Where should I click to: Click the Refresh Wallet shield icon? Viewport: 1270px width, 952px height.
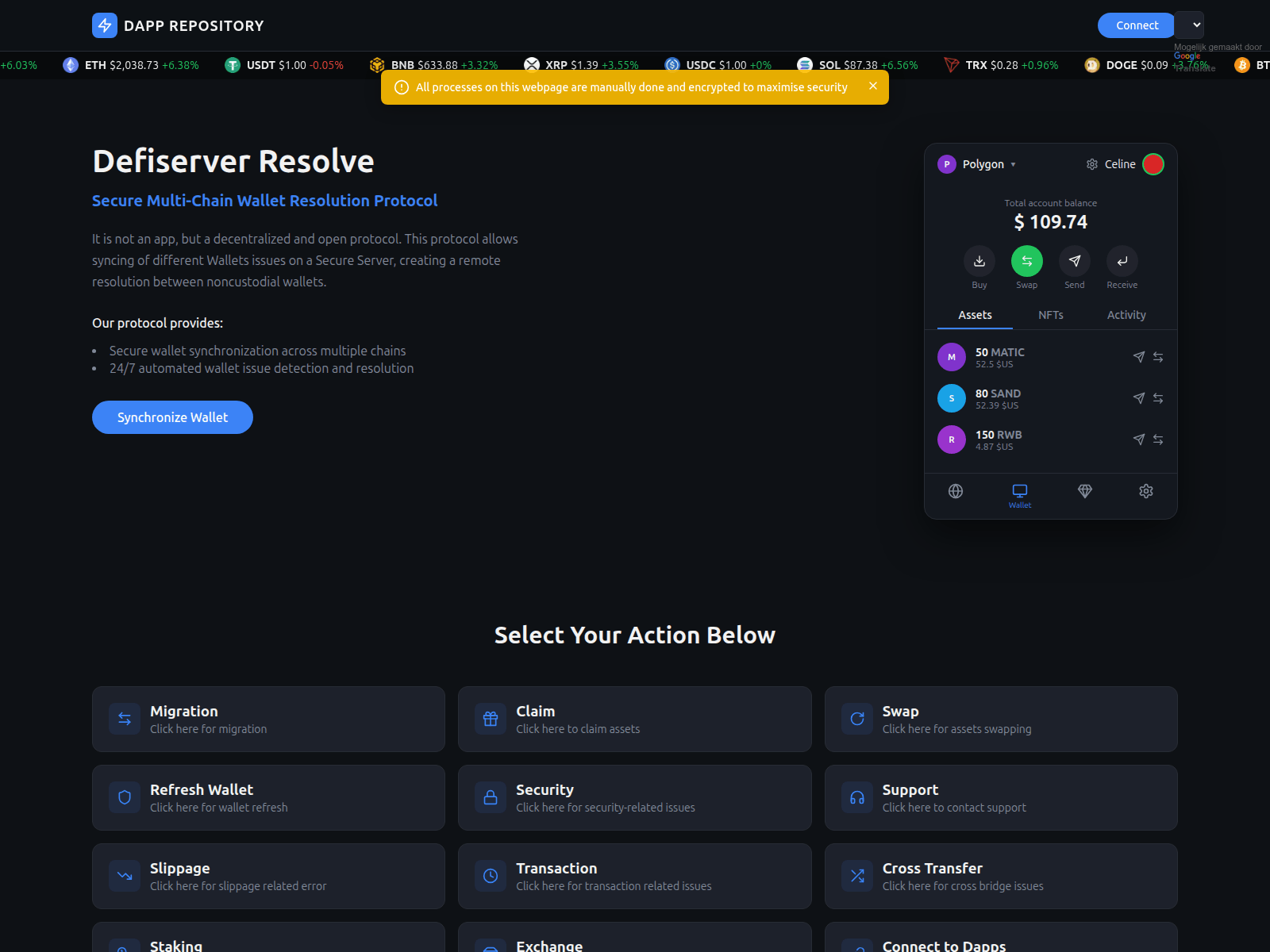[125, 797]
